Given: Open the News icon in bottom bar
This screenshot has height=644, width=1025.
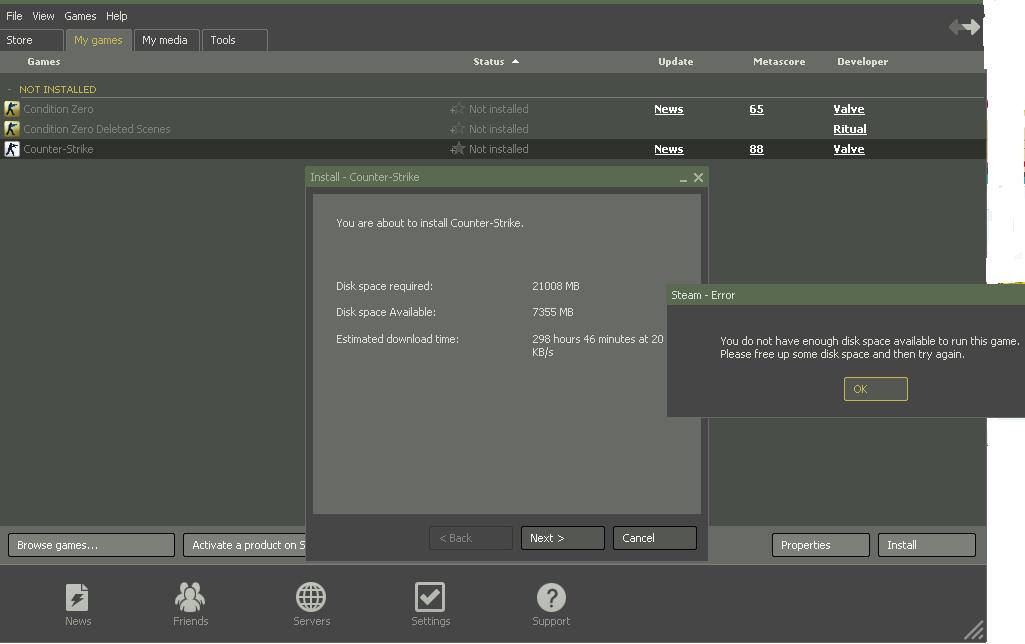Looking at the screenshot, I should [77, 597].
